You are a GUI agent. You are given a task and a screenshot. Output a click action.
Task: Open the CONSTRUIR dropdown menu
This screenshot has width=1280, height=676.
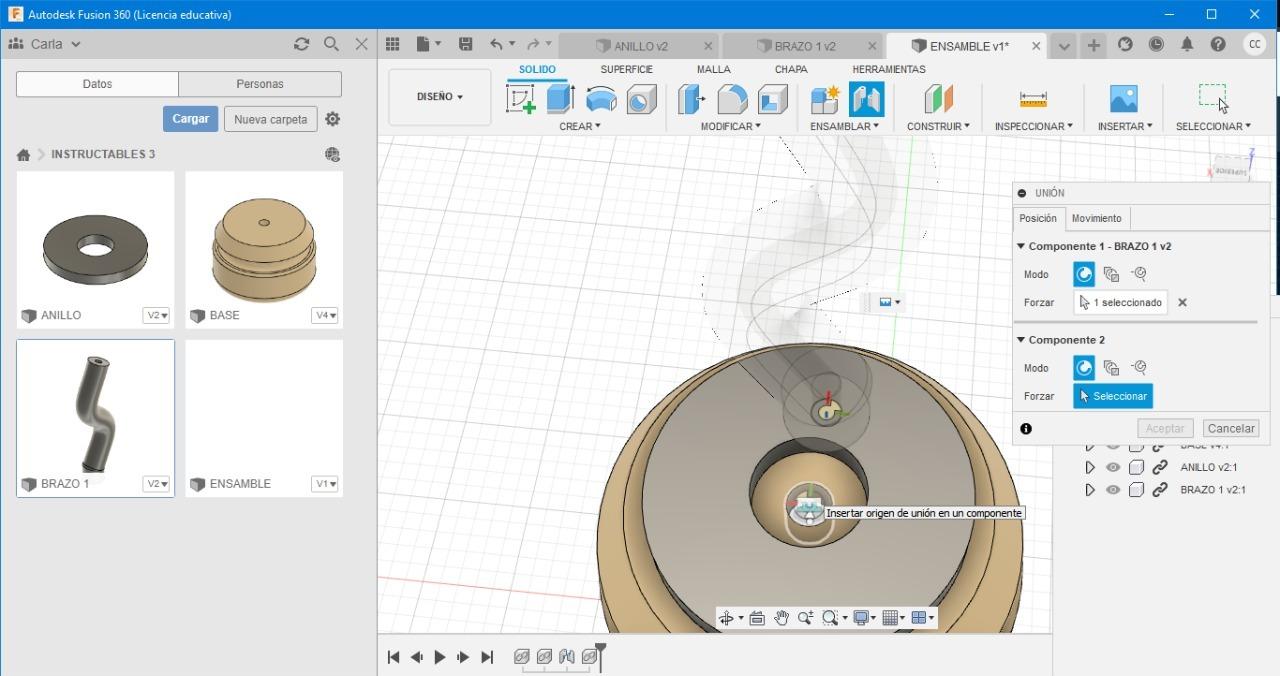pos(938,126)
